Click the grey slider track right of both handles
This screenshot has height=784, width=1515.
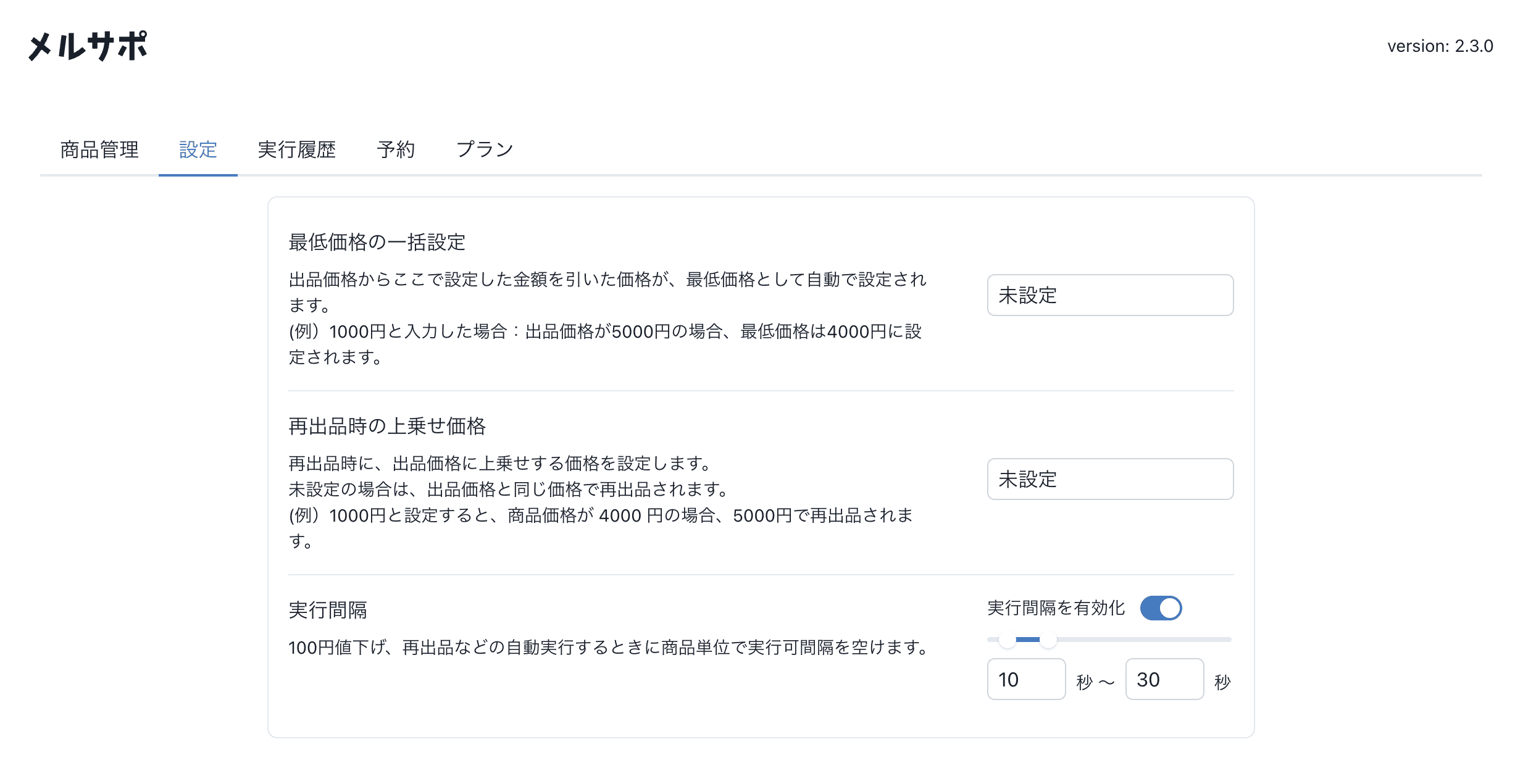1142,640
